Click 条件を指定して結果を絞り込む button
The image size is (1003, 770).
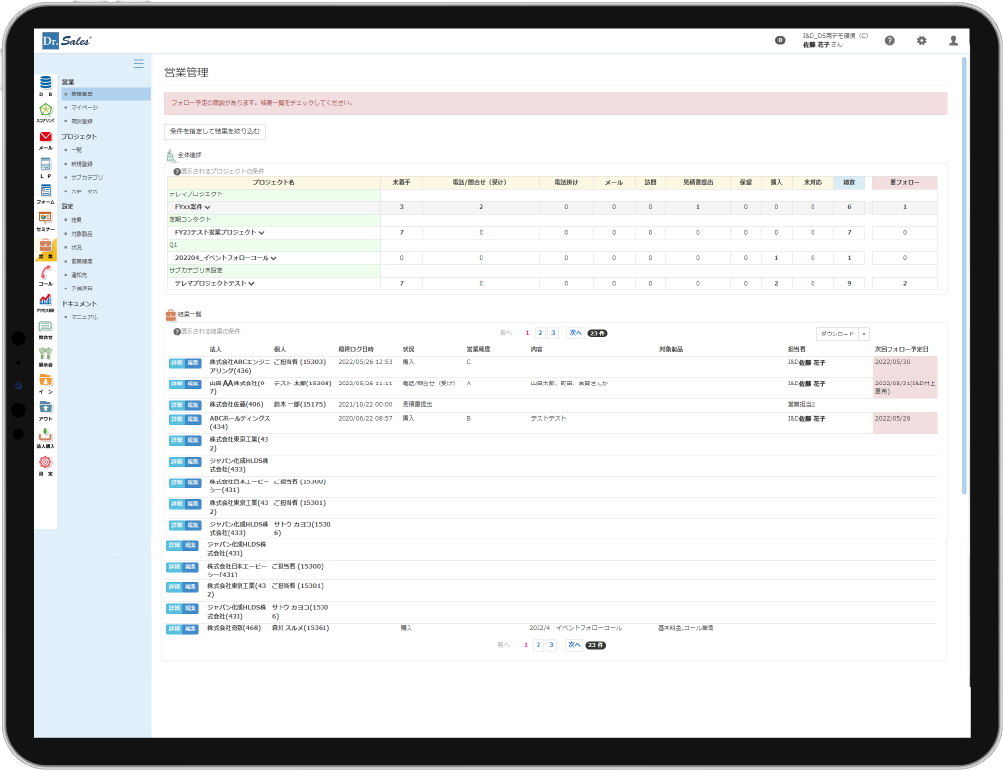coord(215,131)
